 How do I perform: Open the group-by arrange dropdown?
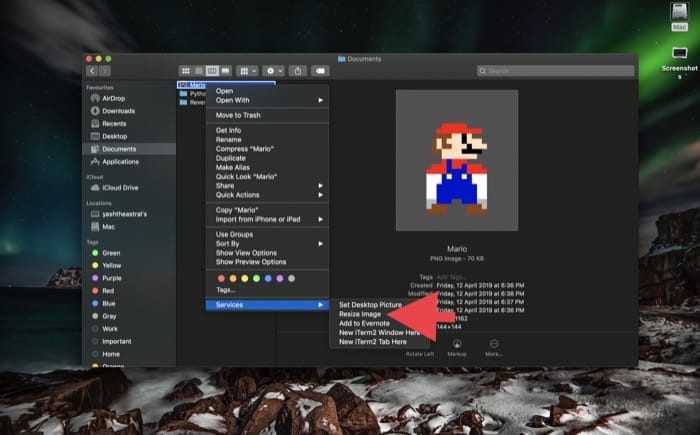[247, 71]
